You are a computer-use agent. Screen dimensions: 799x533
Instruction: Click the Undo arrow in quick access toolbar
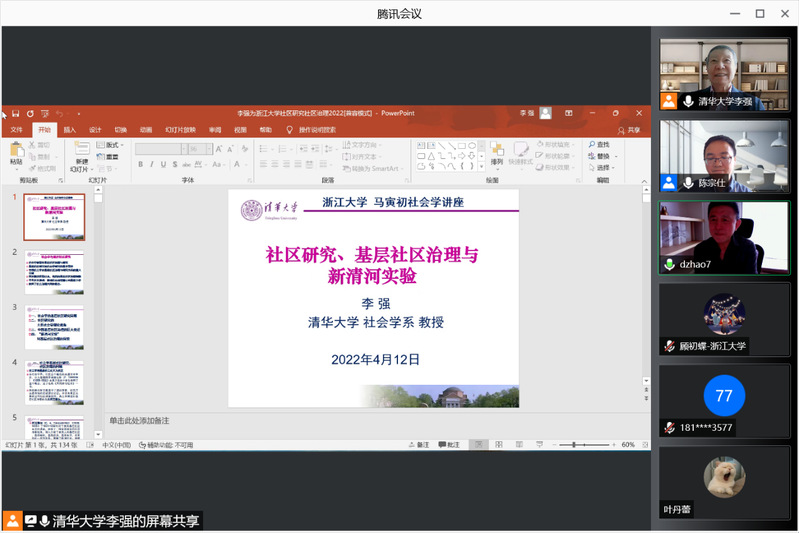(x=59, y=114)
